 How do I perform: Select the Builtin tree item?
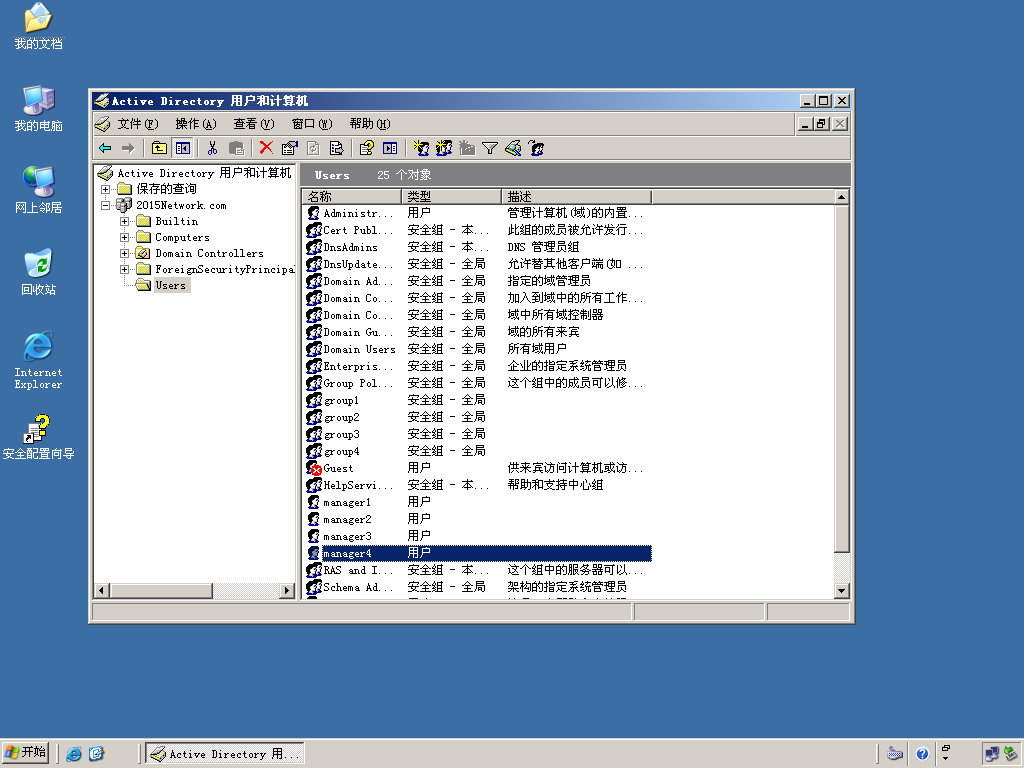[x=176, y=221]
